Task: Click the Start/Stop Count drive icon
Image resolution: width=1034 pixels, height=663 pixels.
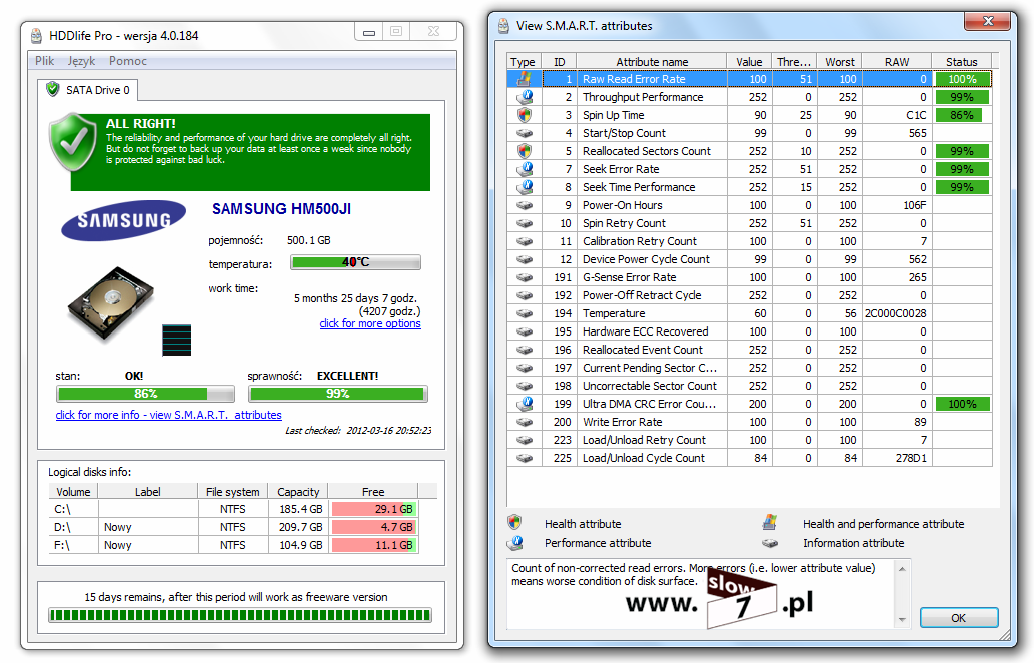Action: (x=525, y=133)
